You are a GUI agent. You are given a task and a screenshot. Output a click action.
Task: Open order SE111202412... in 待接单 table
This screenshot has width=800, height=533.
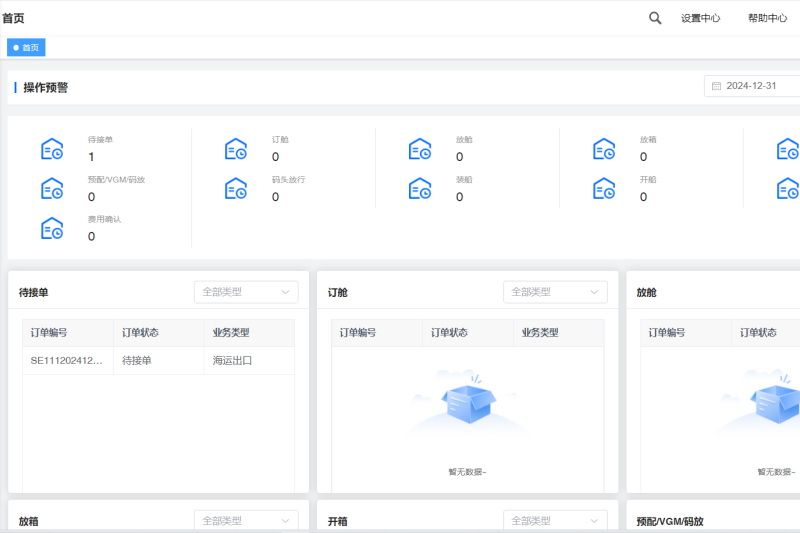[67, 360]
